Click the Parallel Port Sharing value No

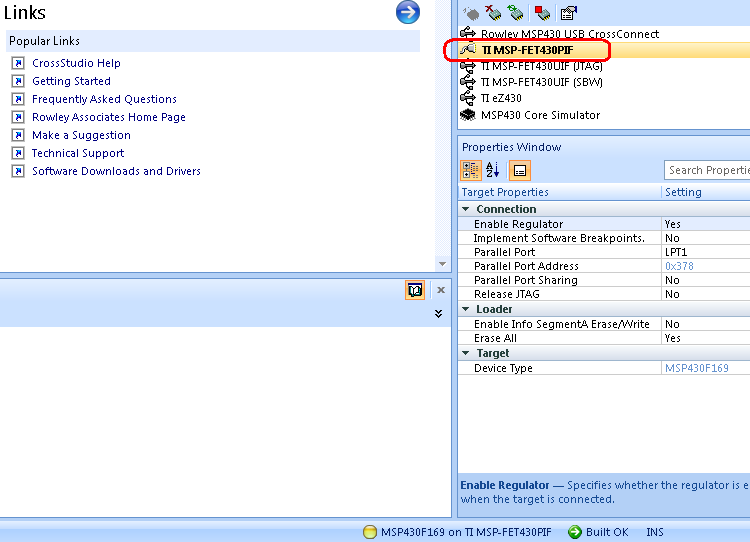point(672,280)
